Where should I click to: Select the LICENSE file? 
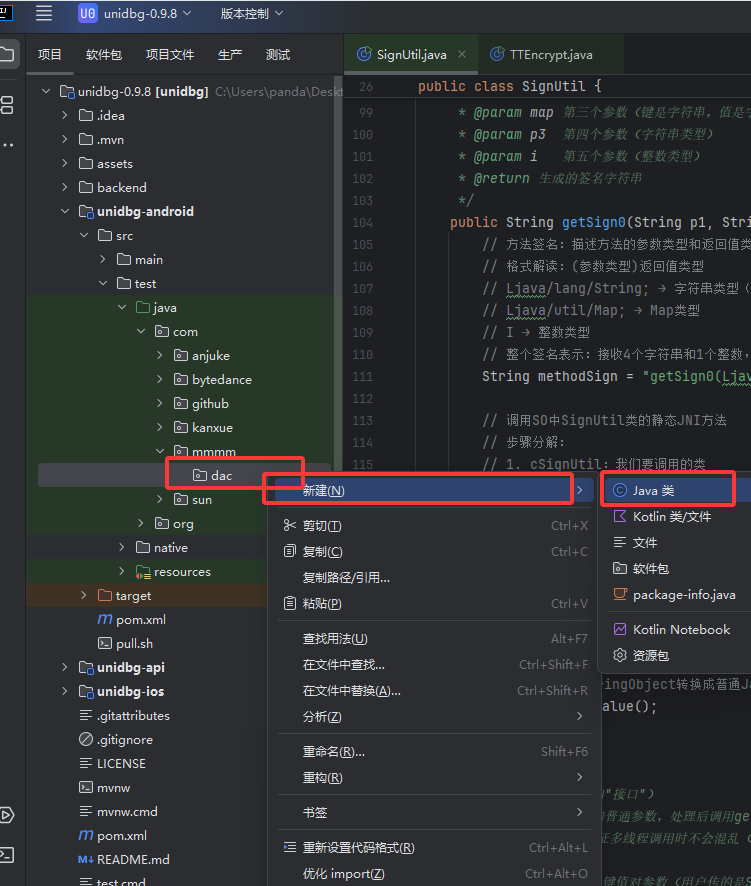(x=112, y=763)
